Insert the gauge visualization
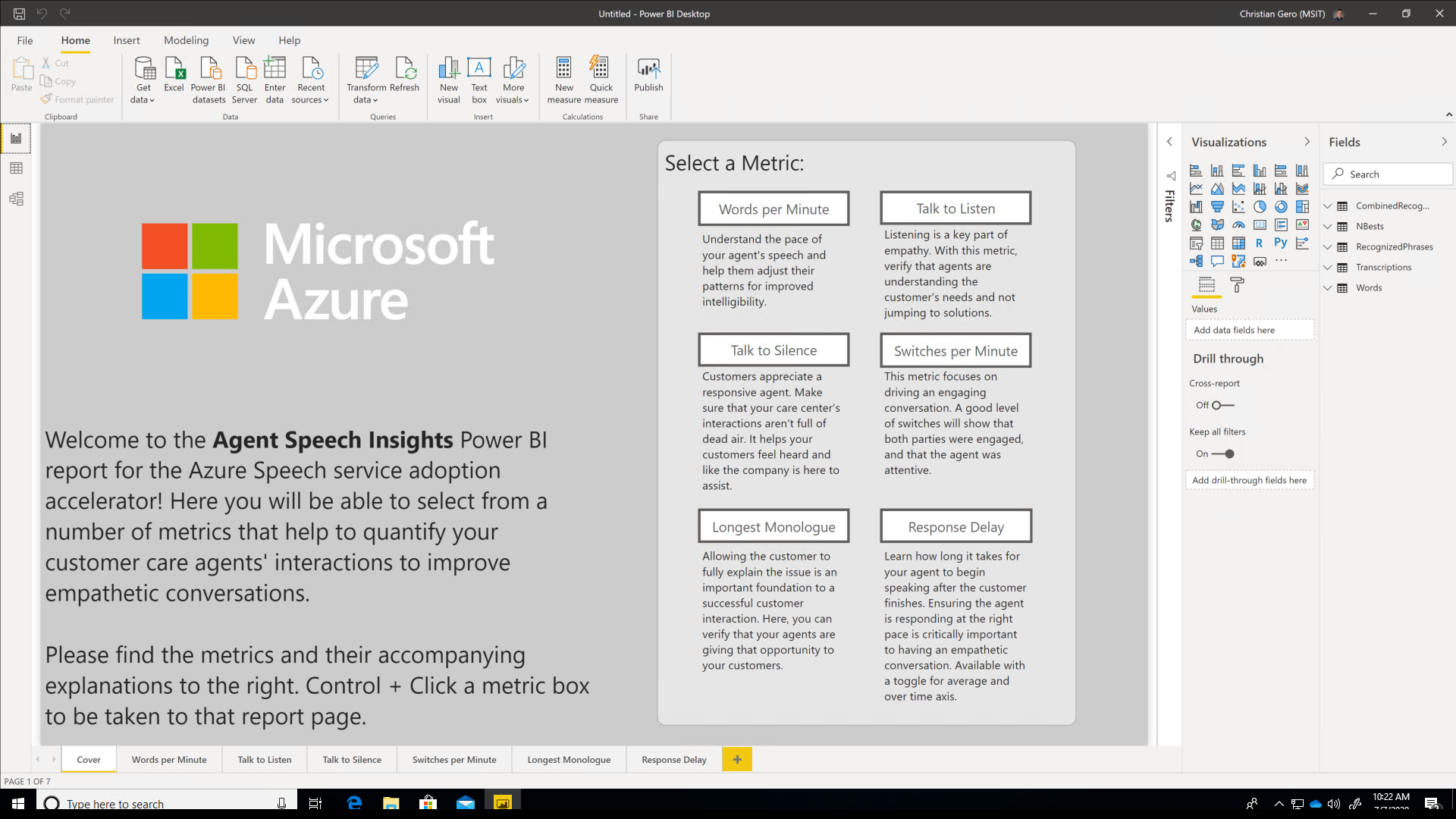 1238,224
